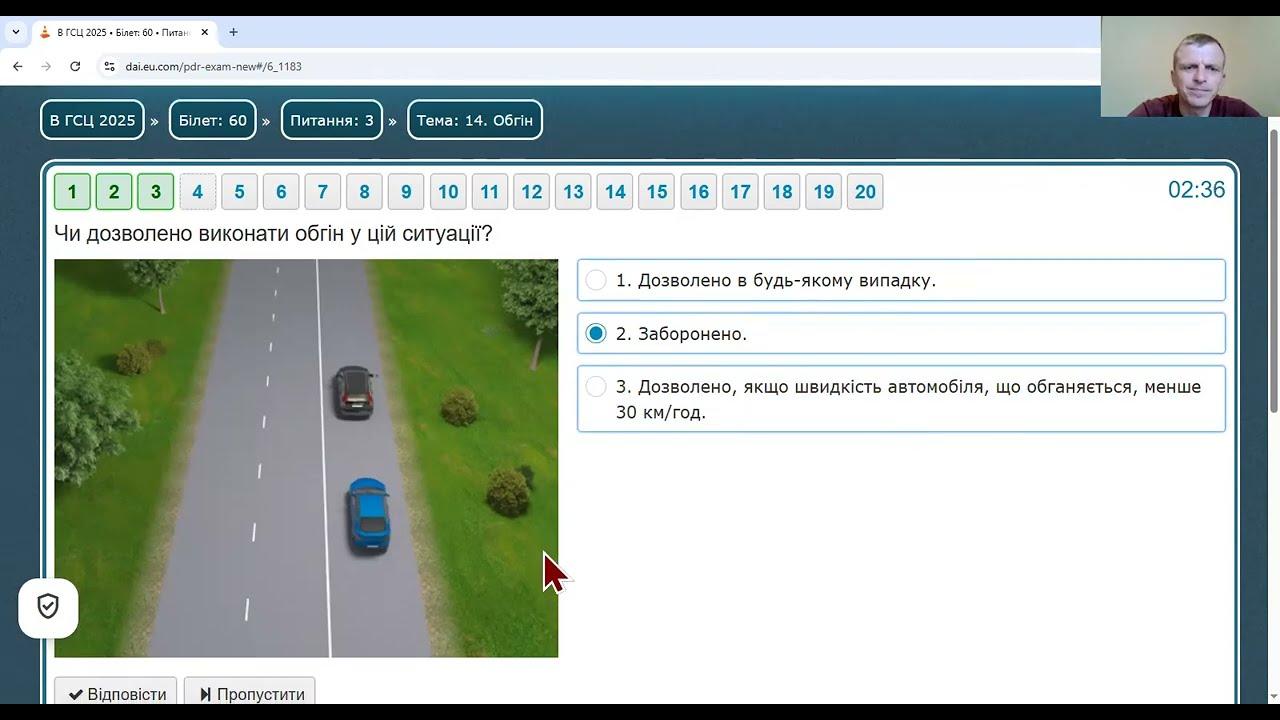Image resolution: width=1280 pixels, height=720 pixels.
Task: Go to question 18
Action: 782,192
